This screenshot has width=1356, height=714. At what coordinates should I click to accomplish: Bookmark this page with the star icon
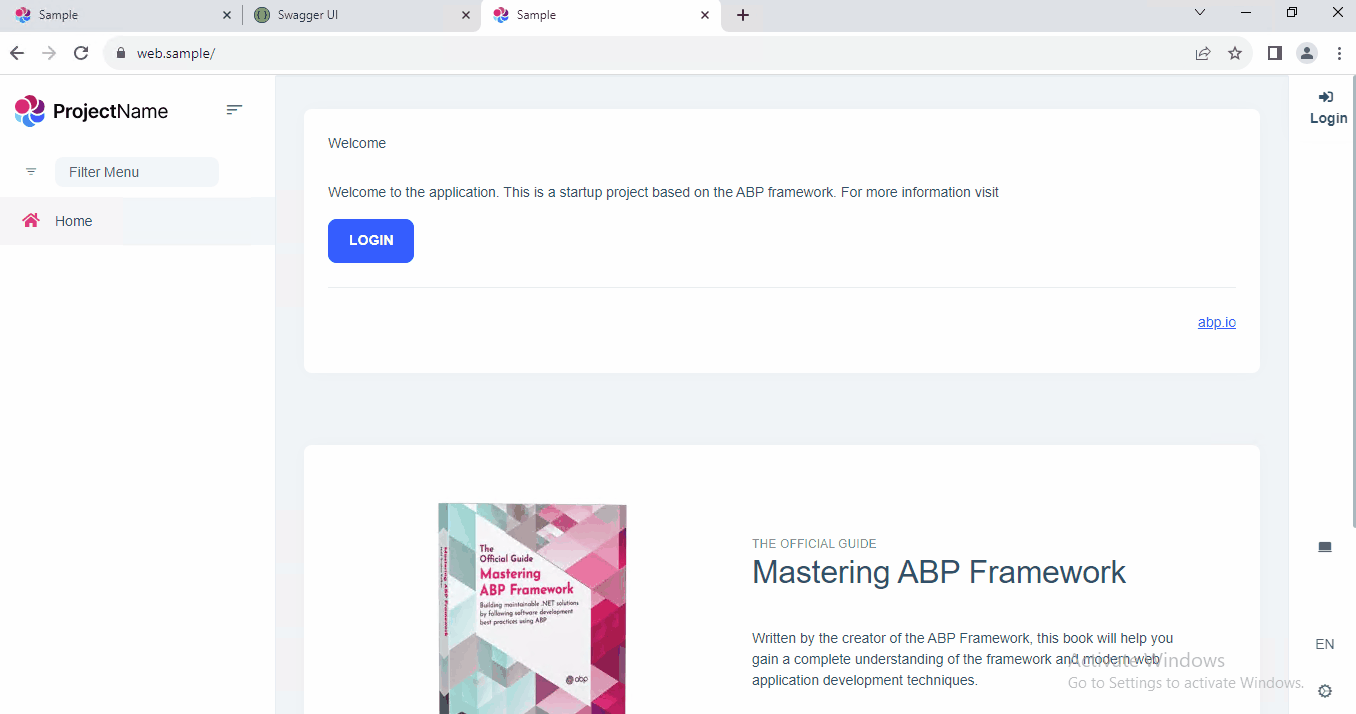tap(1235, 53)
